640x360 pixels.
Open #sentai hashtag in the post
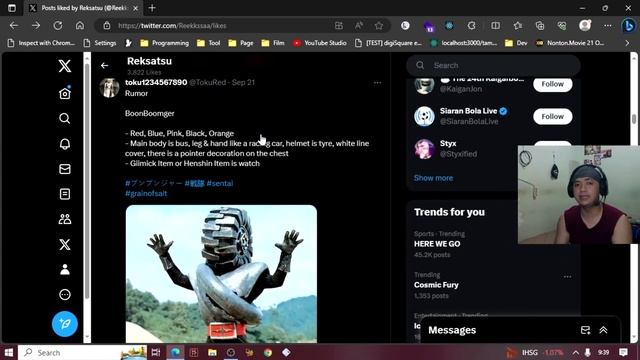[x=220, y=183]
